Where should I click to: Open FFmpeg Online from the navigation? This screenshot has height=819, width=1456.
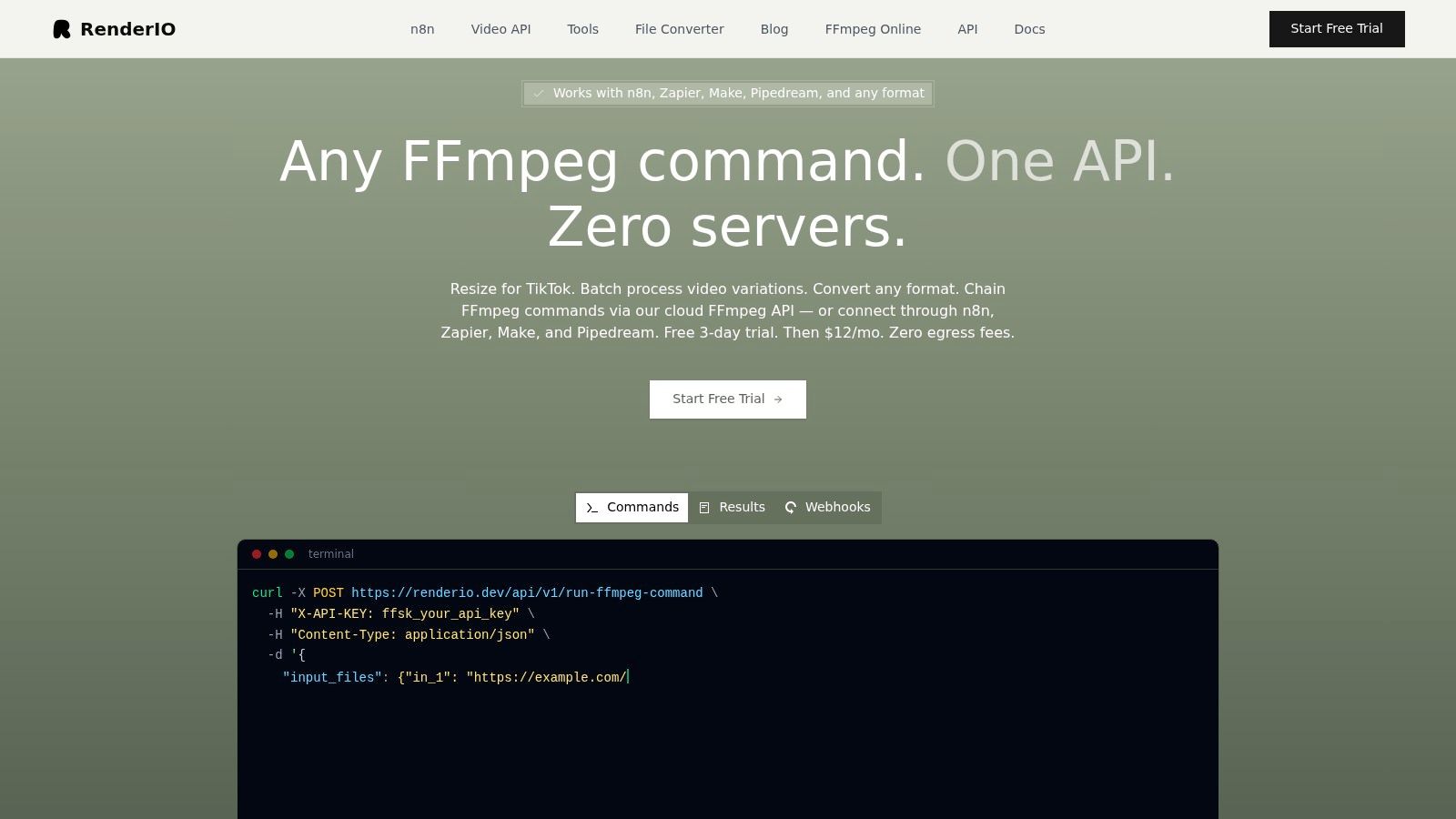click(873, 29)
